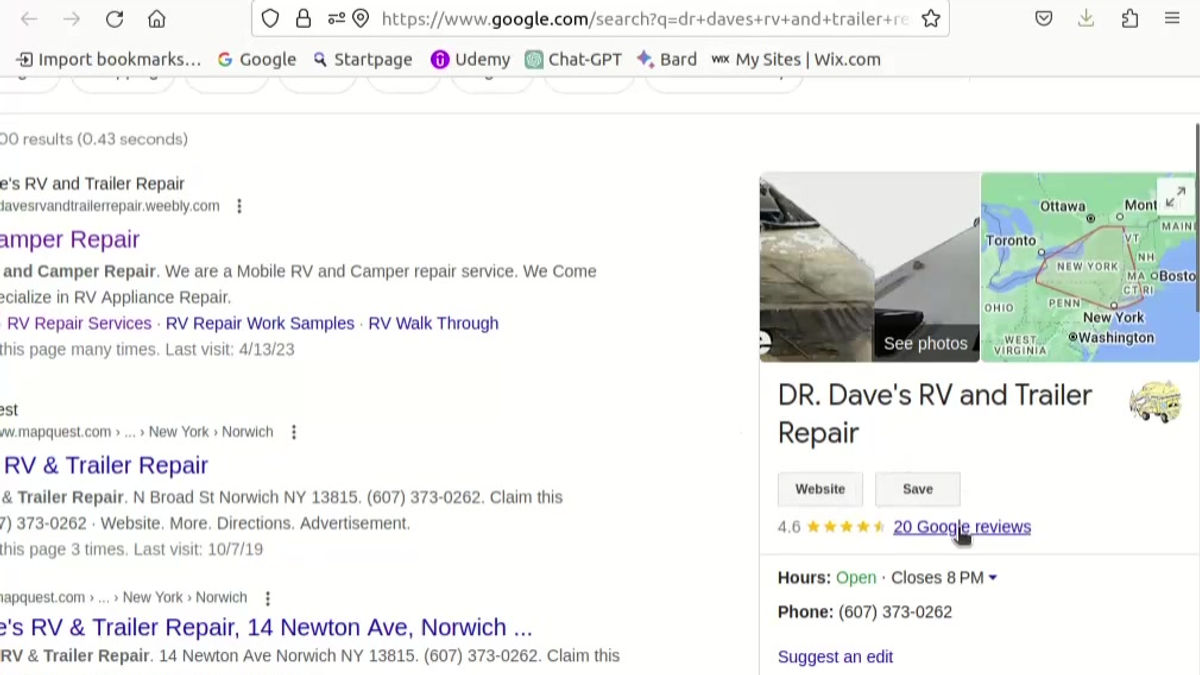Screen dimensions: 1200x675
Task: Open the Google bookmark
Action: pos(257,59)
